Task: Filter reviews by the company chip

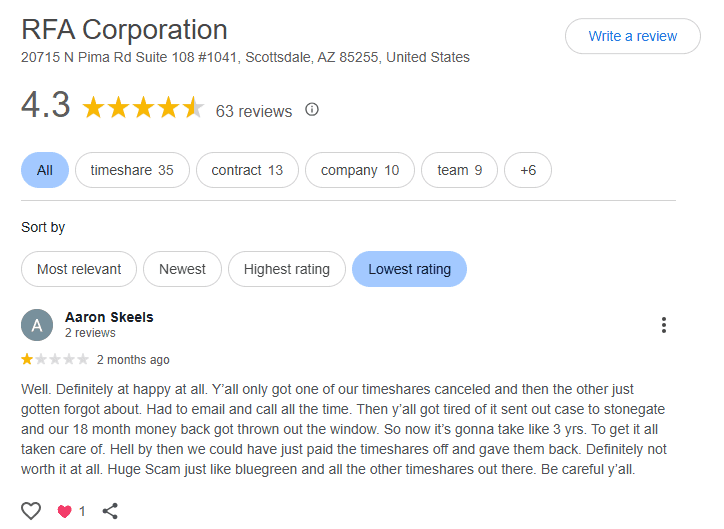Action: 359,170
